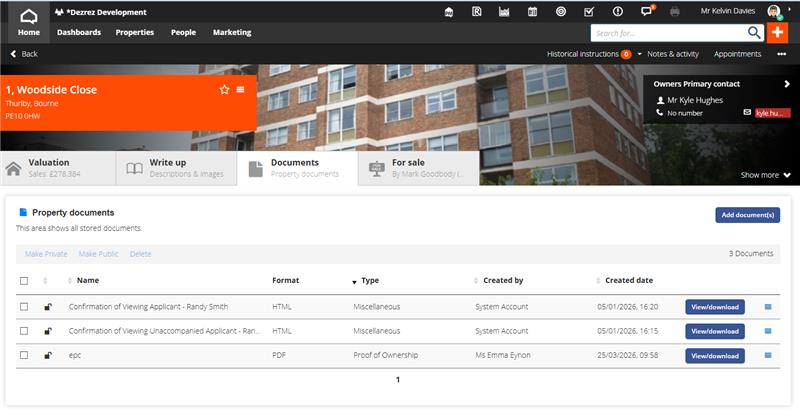Viewport: 800px width, 417px height.
Task: Expand the Show more section
Action: [765, 175]
